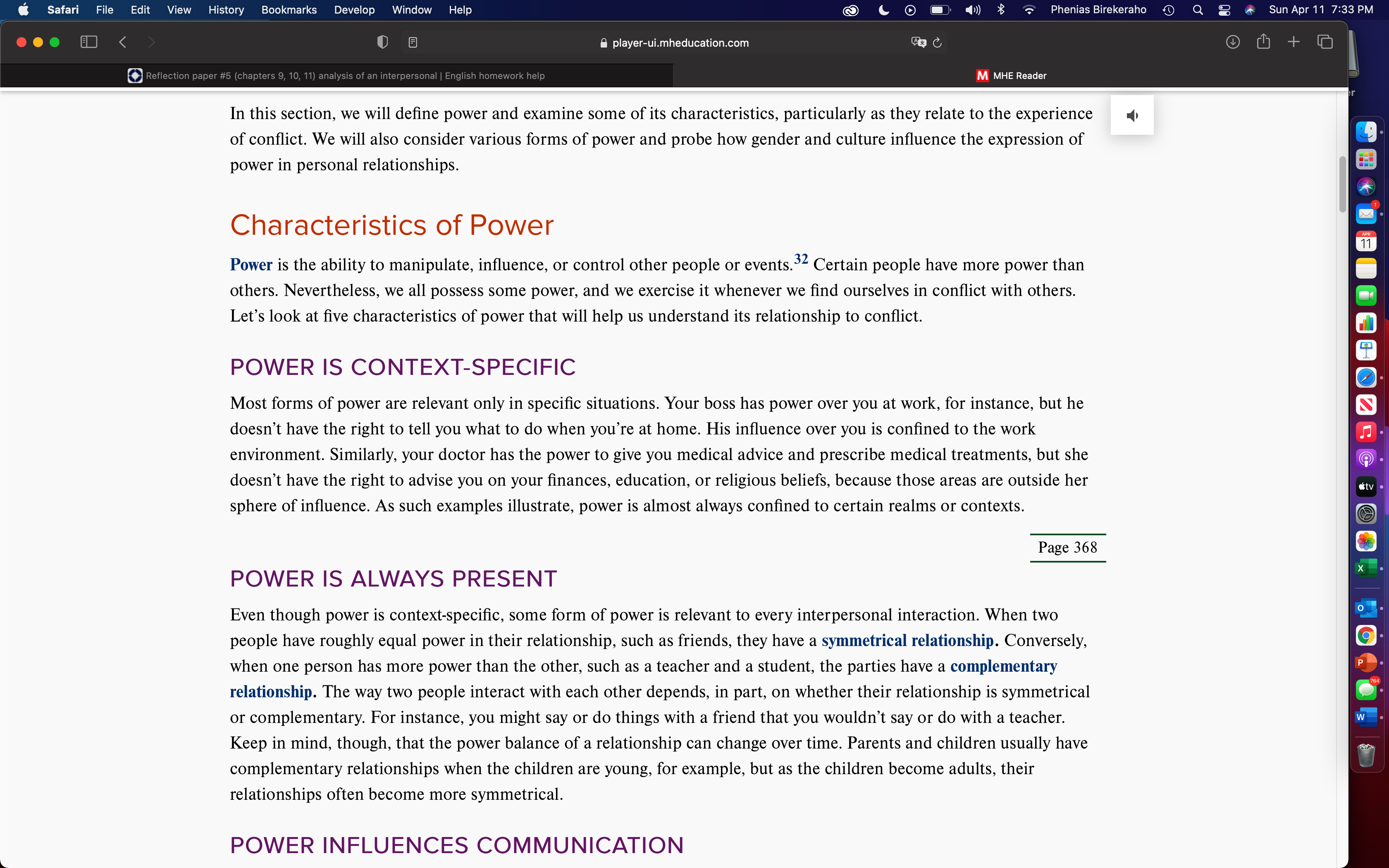Open Apple TV from the Dock
The height and width of the screenshot is (868, 1389).
(1366, 486)
